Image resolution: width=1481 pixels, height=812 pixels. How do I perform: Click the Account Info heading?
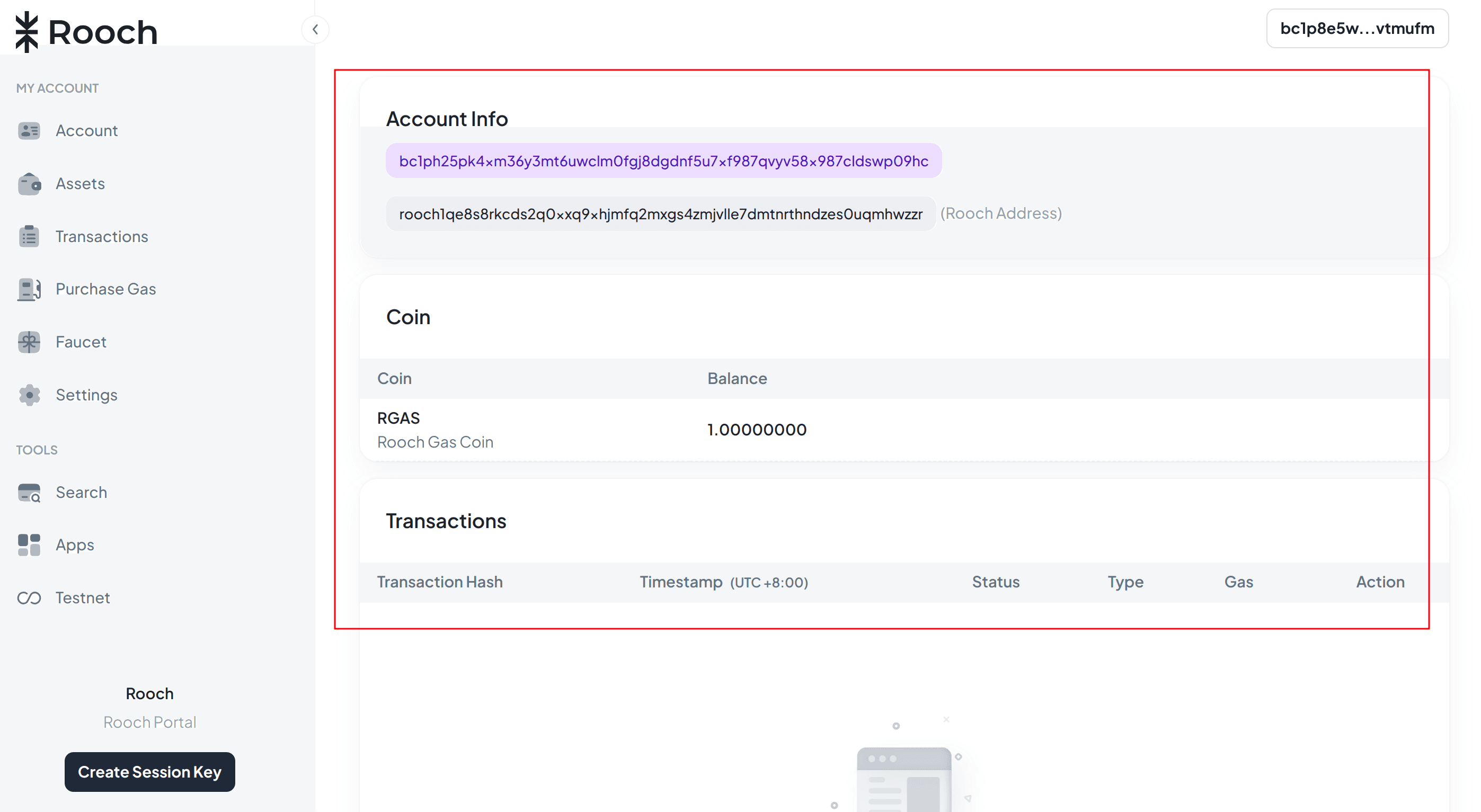pos(447,118)
